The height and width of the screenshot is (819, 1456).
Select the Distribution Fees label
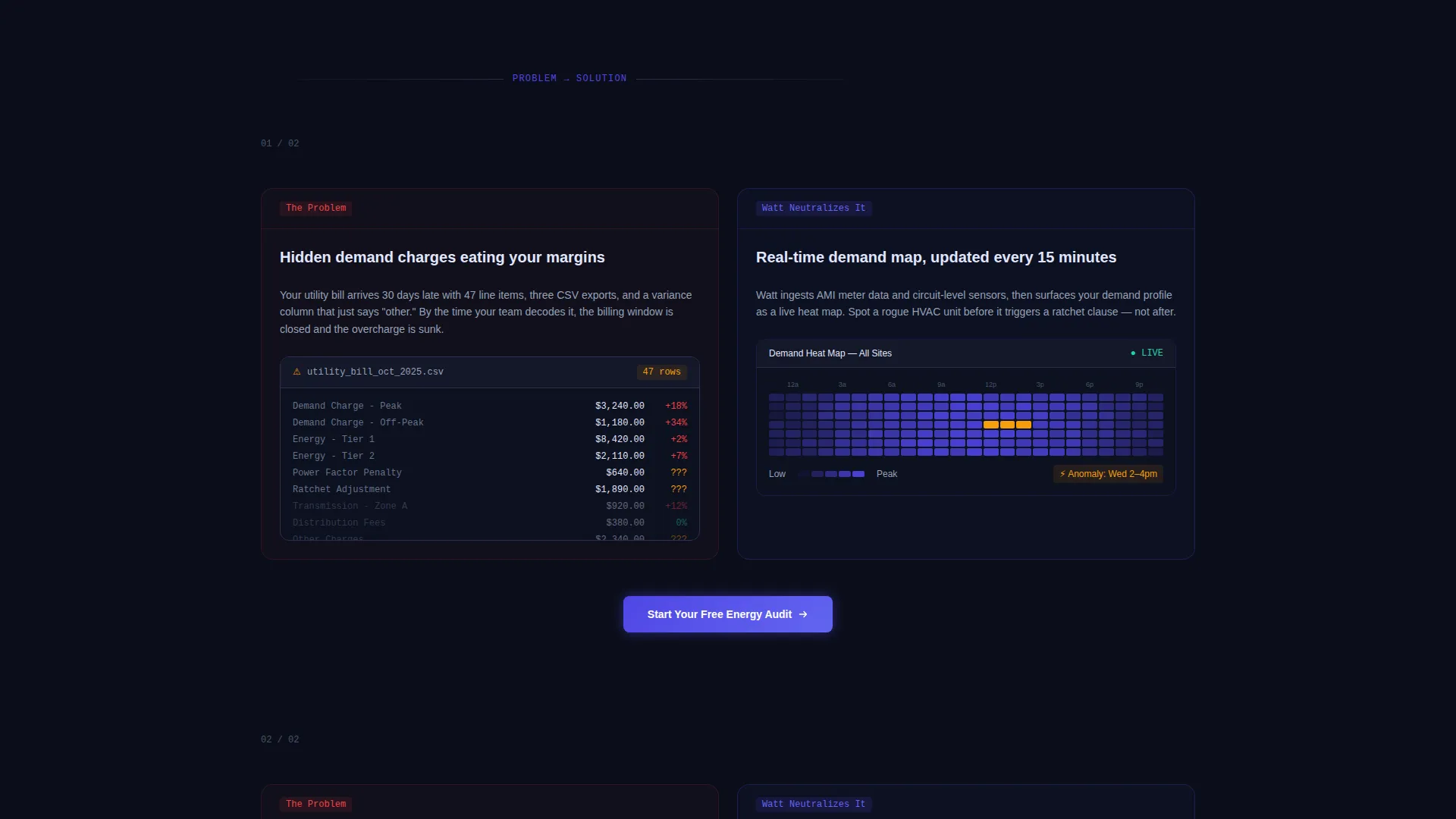(339, 522)
